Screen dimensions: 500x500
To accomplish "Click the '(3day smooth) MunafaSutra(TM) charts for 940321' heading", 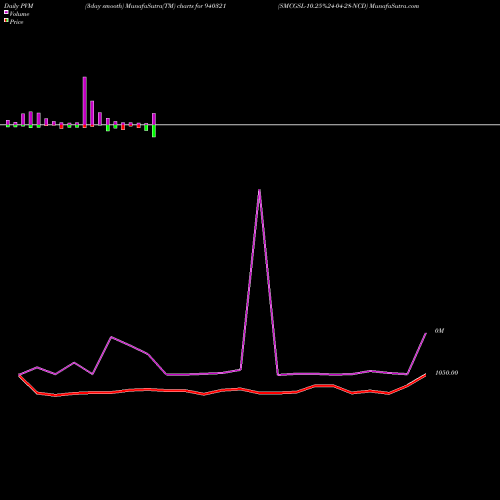I will point(155,6).
